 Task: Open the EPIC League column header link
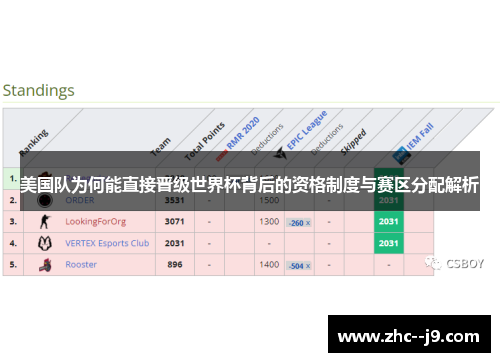click(307, 130)
